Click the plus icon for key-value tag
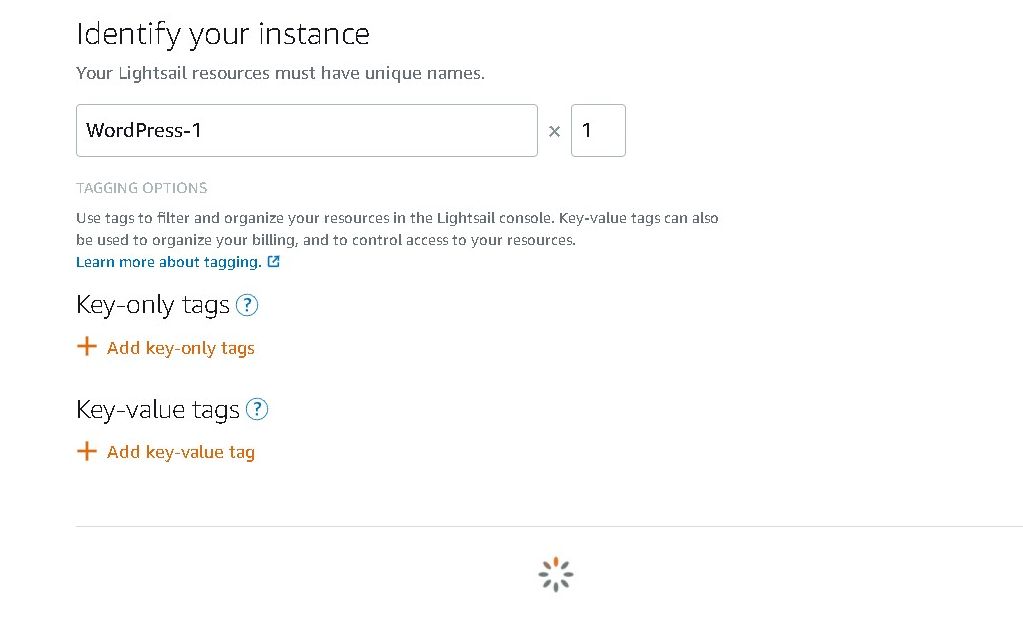The height and width of the screenshot is (641, 1023). (87, 451)
